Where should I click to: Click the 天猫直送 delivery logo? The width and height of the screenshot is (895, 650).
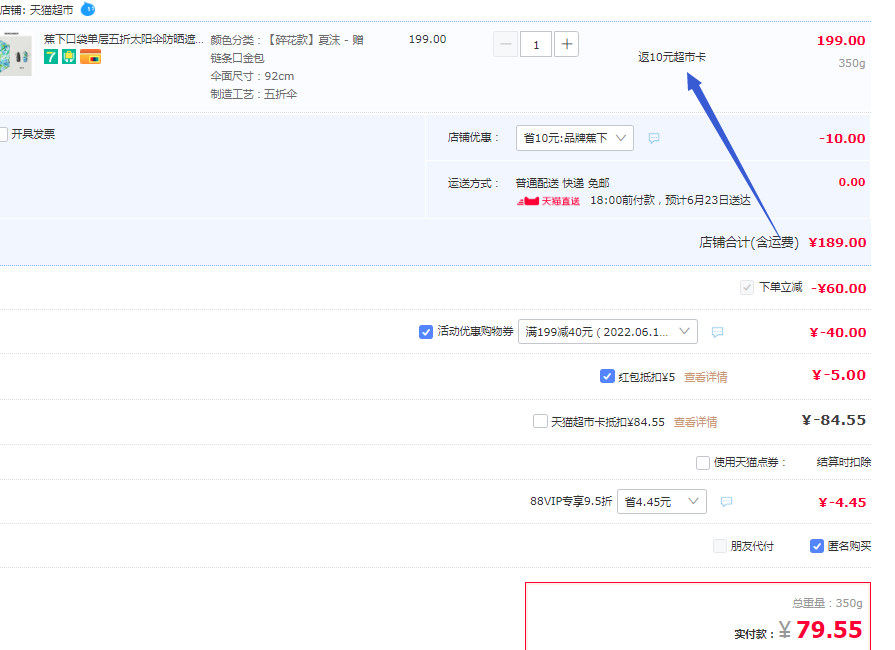(548, 201)
